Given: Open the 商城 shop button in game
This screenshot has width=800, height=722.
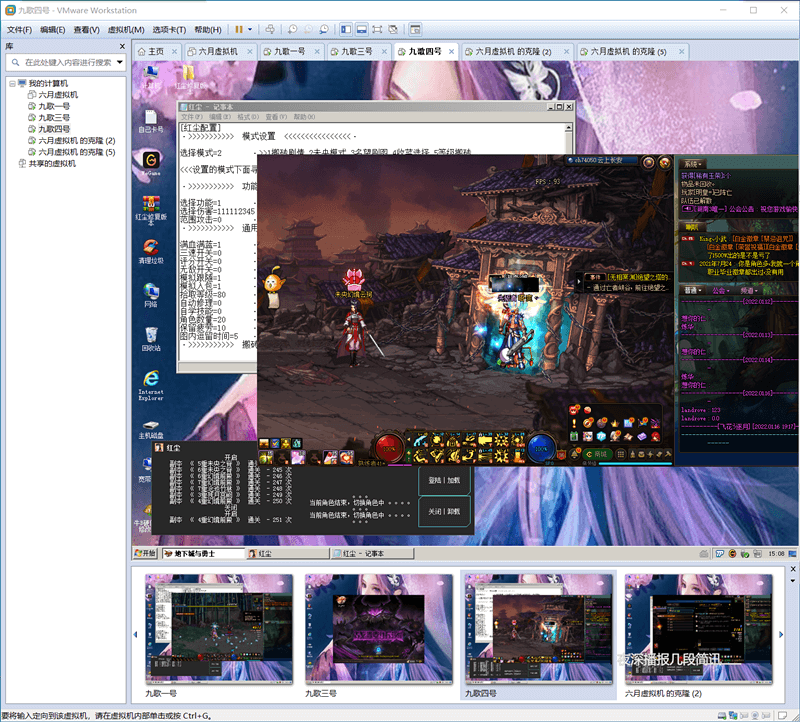Looking at the screenshot, I should pyautogui.click(x=596, y=454).
